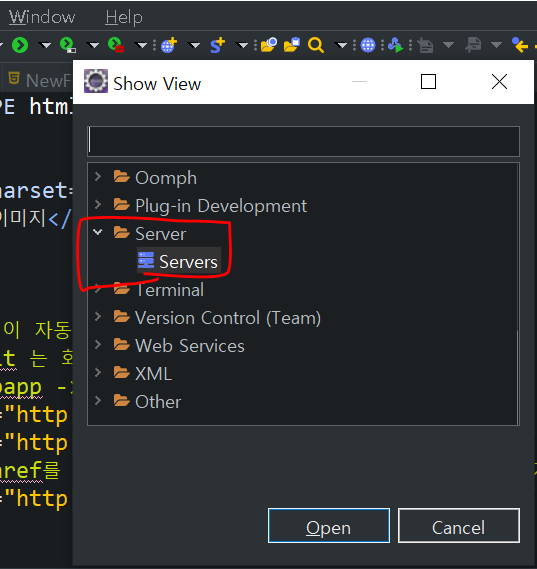The width and height of the screenshot is (537, 569).
Task: Click the XML folder icon
Action: (122, 372)
